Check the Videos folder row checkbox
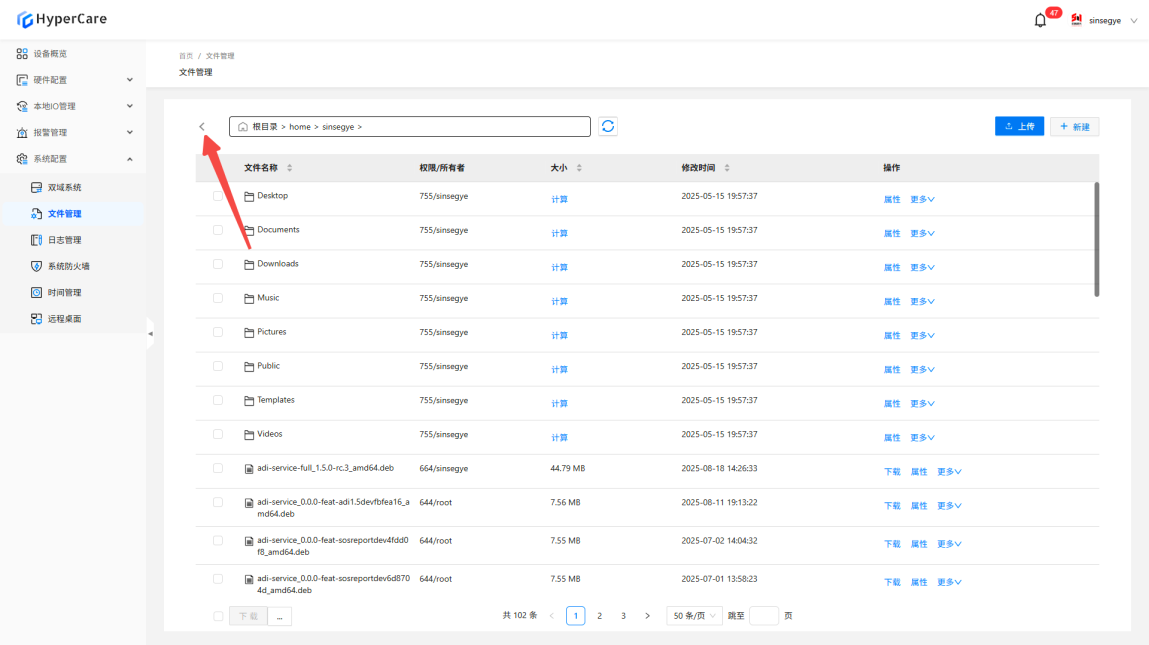The height and width of the screenshot is (645, 1149). [218, 434]
